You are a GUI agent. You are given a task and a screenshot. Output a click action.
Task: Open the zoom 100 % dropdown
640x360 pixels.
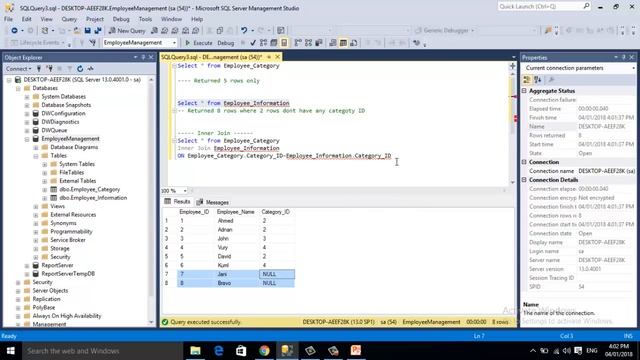coord(185,191)
